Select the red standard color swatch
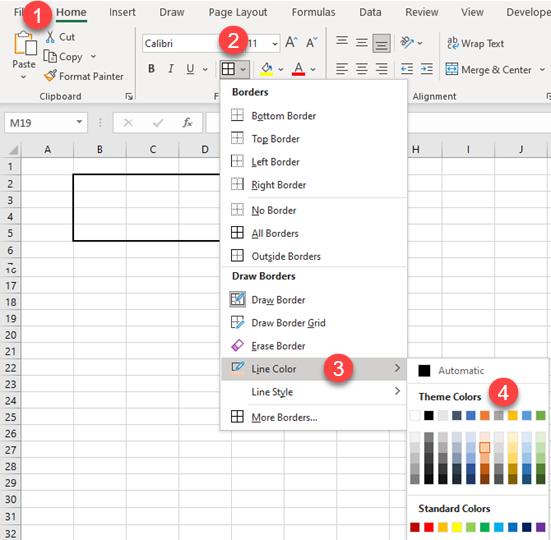Viewport: 551px width, 540px height. (428, 527)
